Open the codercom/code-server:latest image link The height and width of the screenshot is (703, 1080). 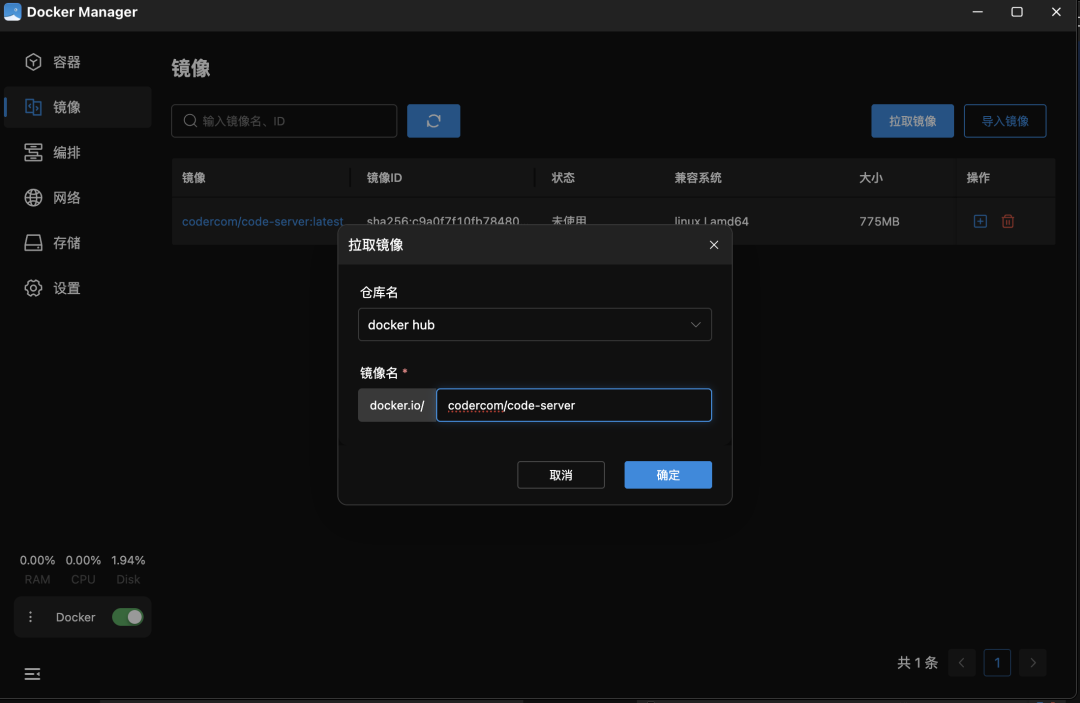click(x=262, y=221)
